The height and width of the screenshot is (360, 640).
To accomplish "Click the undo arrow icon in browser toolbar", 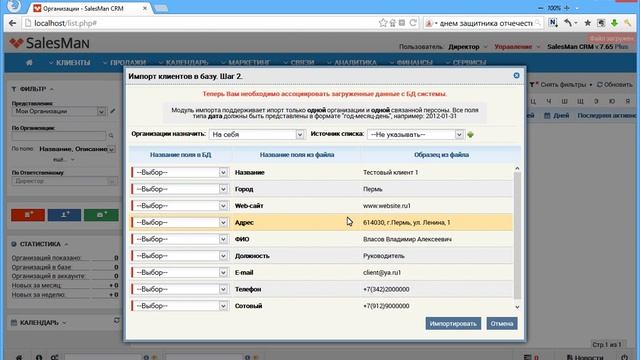I will click(x=568, y=23).
